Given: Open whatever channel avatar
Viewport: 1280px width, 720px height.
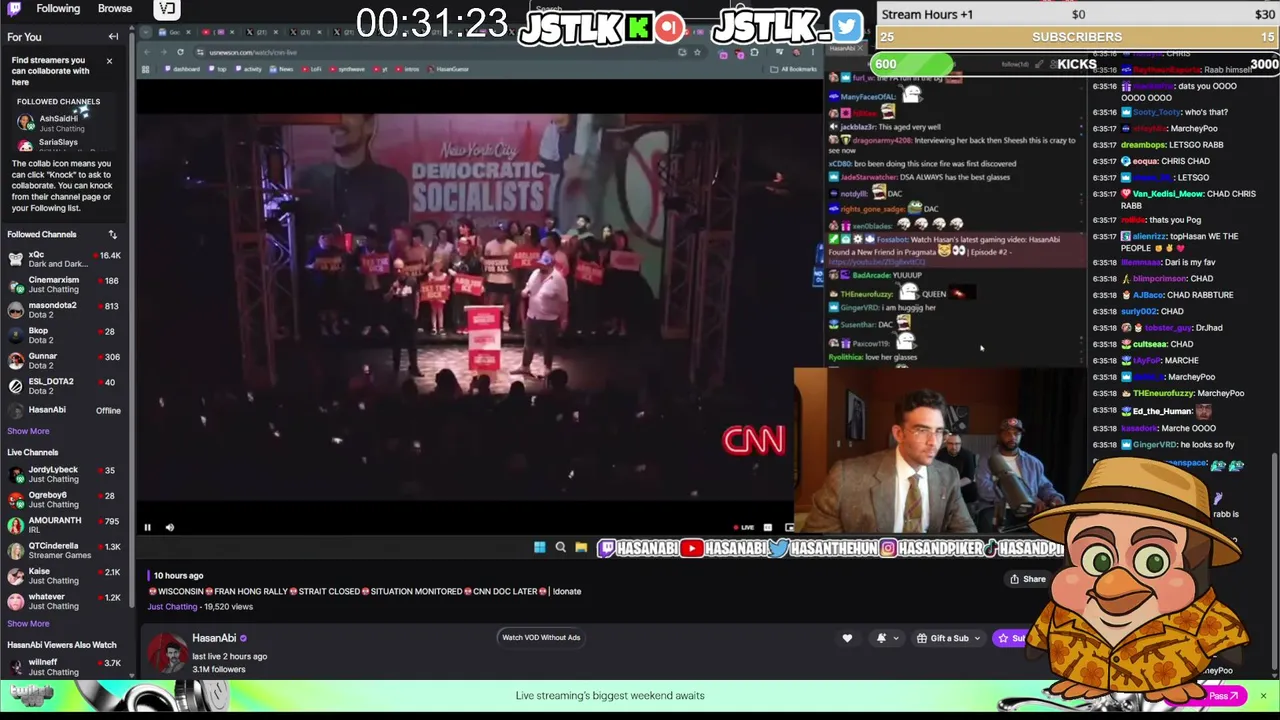Looking at the screenshot, I should 16,601.
